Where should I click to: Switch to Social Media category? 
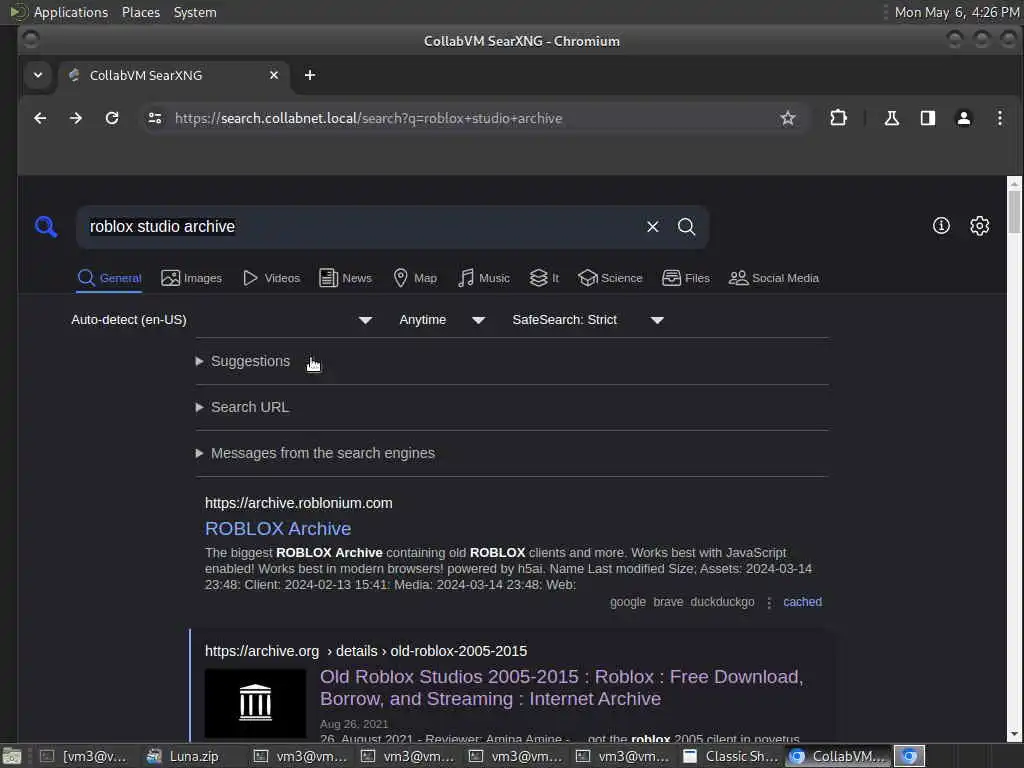[x=773, y=278]
